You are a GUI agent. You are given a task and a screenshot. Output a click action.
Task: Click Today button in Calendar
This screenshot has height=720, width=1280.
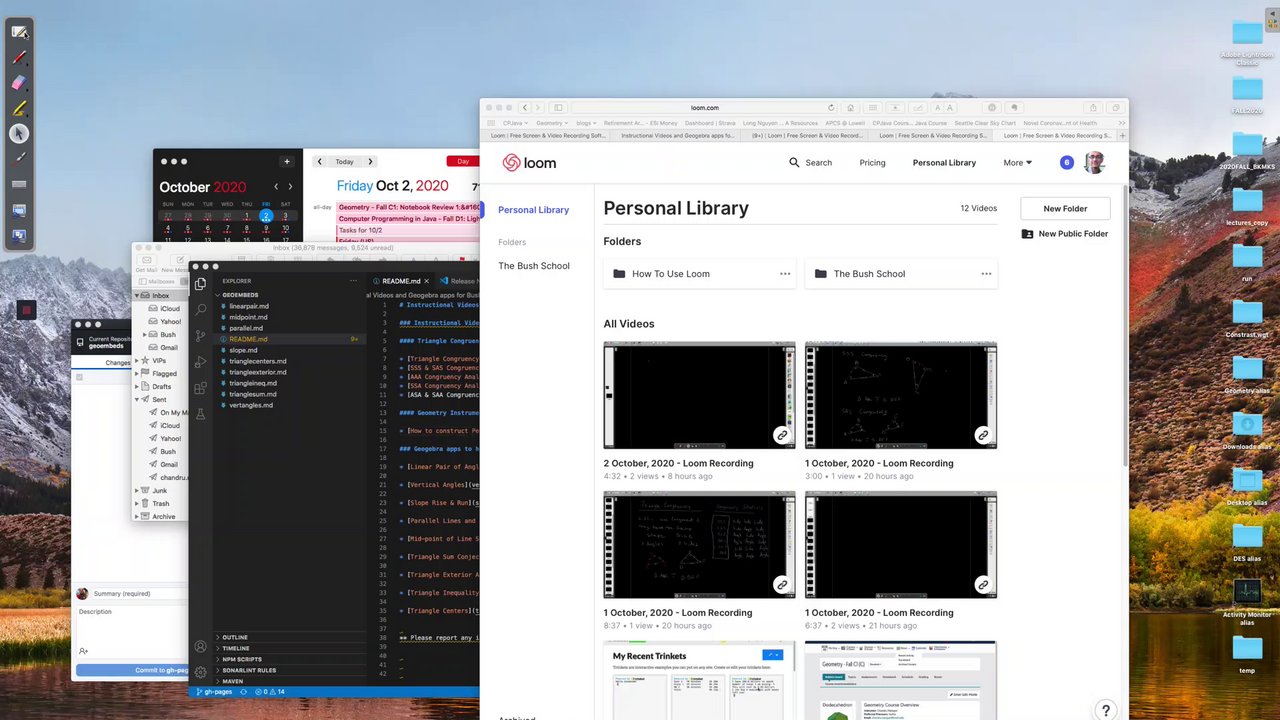pos(344,161)
